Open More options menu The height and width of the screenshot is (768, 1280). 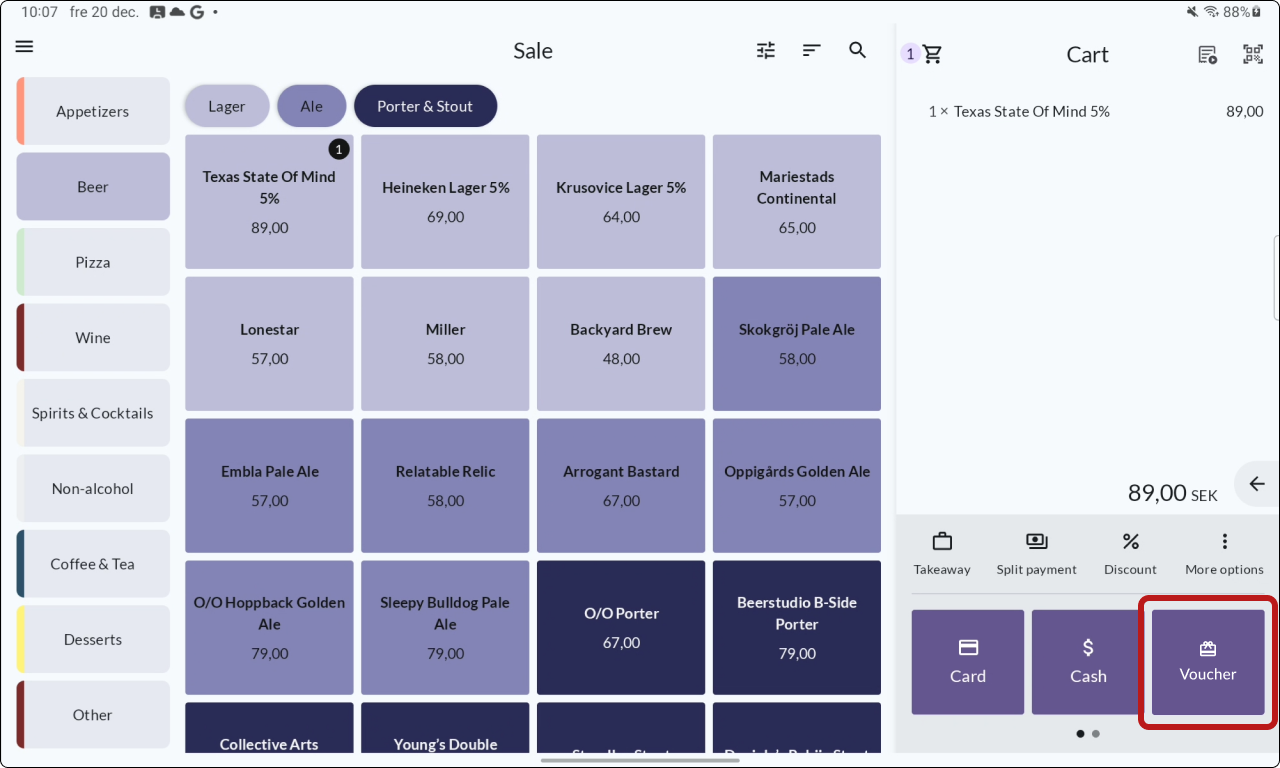point(1224,554)
